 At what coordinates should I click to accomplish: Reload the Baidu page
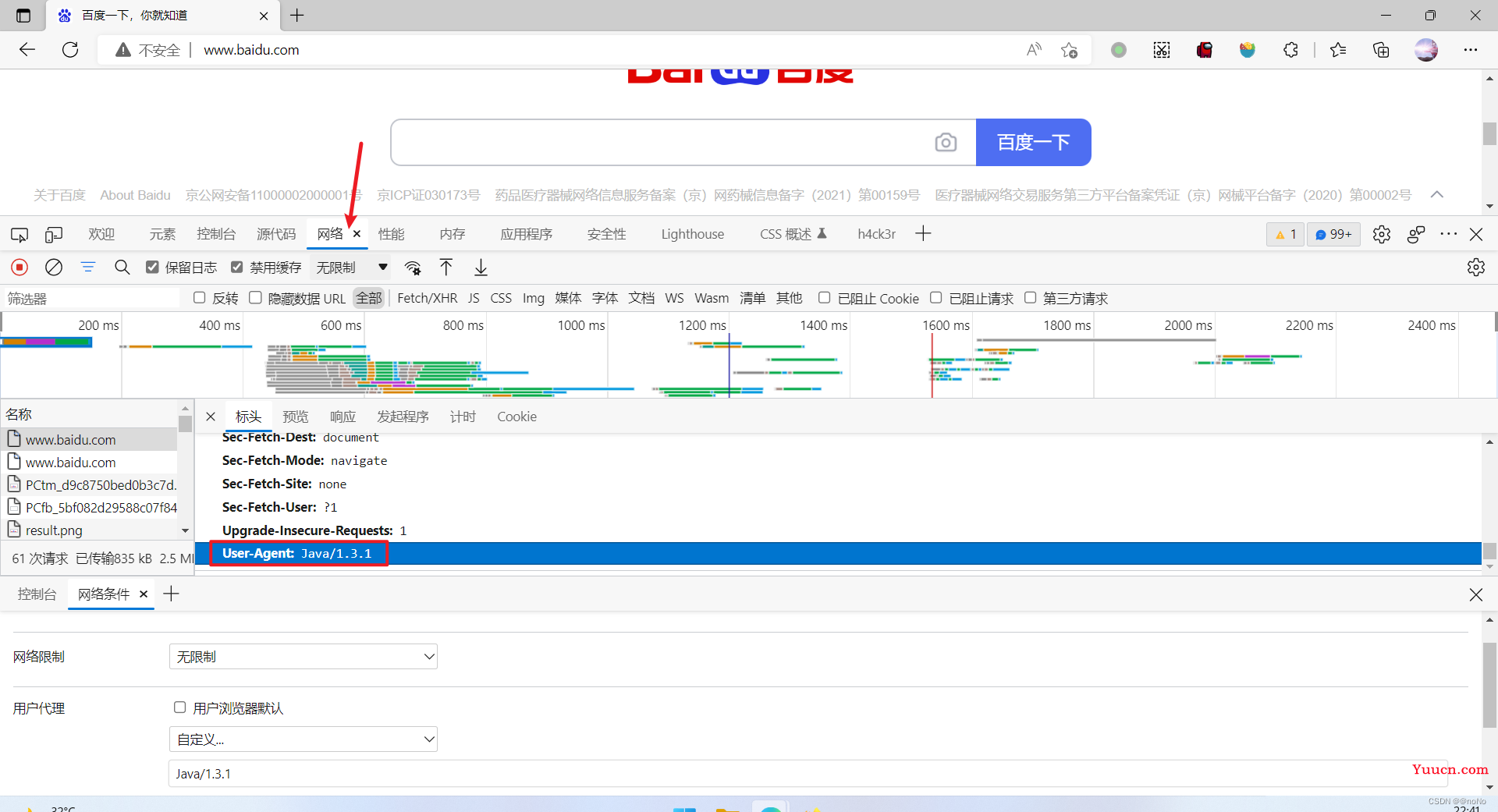tap(70, 50)
